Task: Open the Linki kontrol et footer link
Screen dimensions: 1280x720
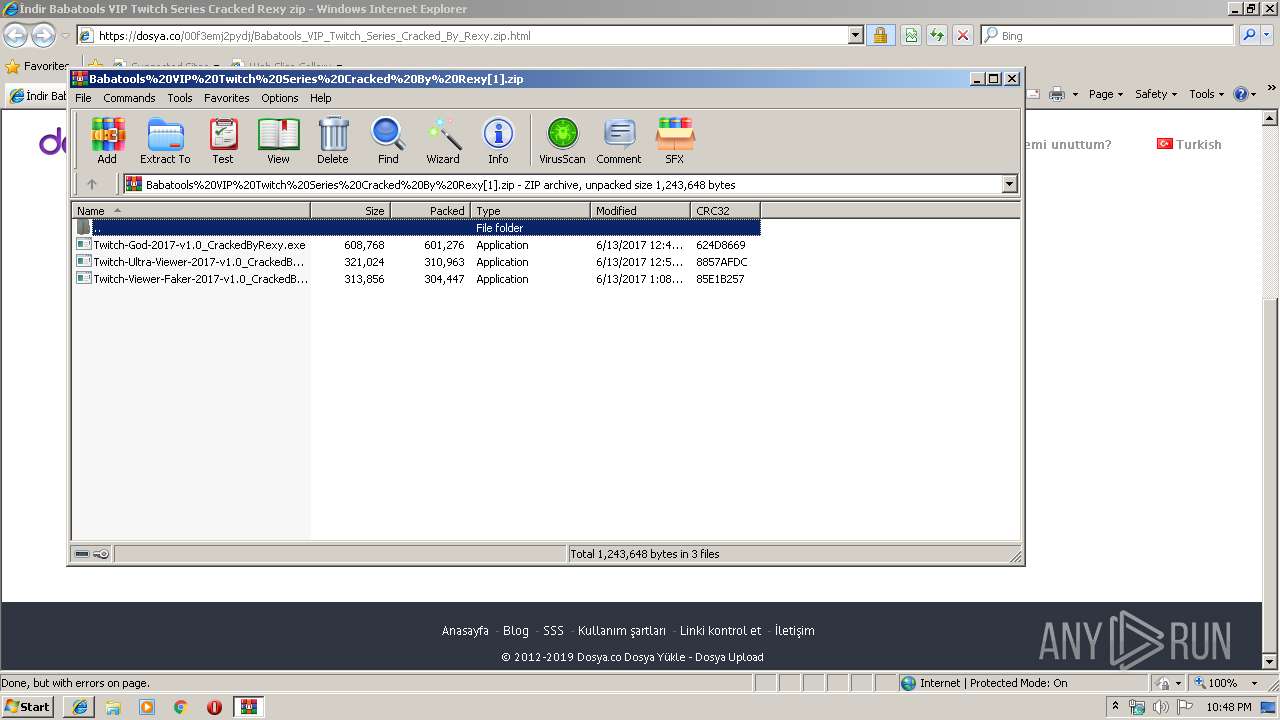Action: [x=720, y=630]
